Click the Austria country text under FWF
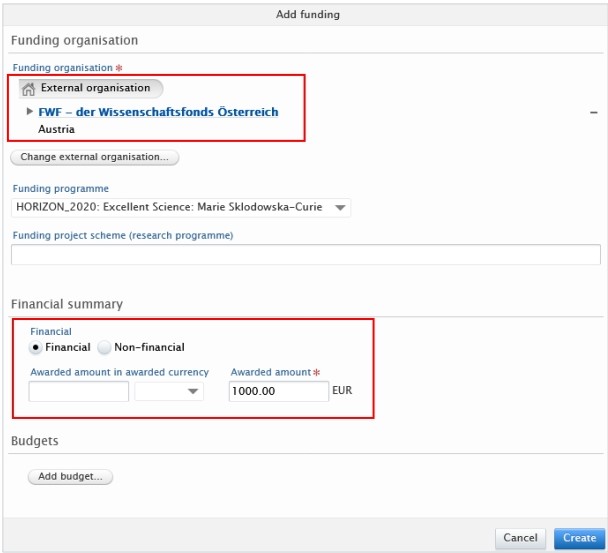Screen dimensions: 608x553 (x=56, y=129)
